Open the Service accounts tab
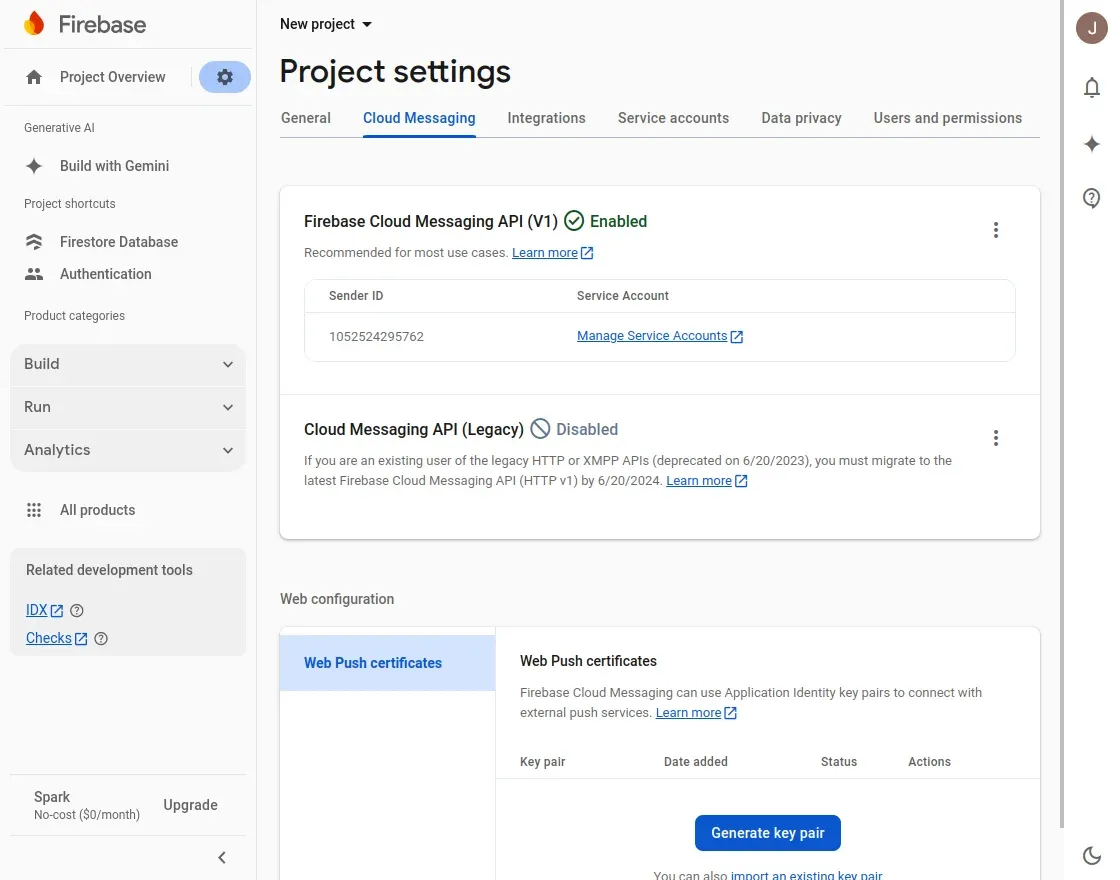Screen dimensions: 1120x880 pos(674,119)
